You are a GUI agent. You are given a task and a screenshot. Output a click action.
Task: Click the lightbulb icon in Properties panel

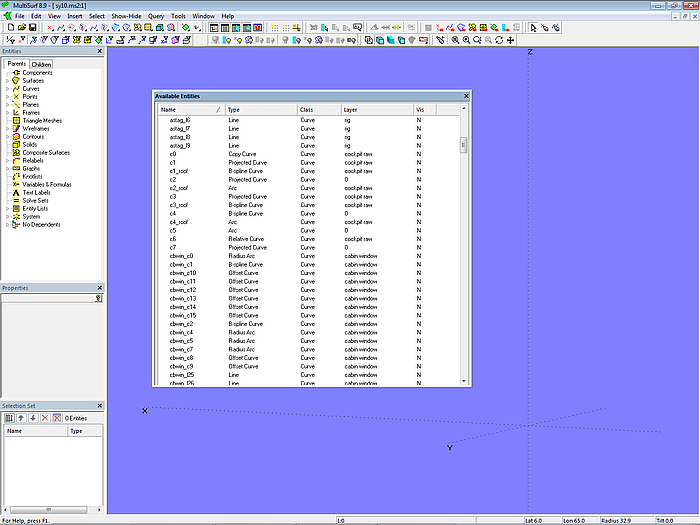99,298
